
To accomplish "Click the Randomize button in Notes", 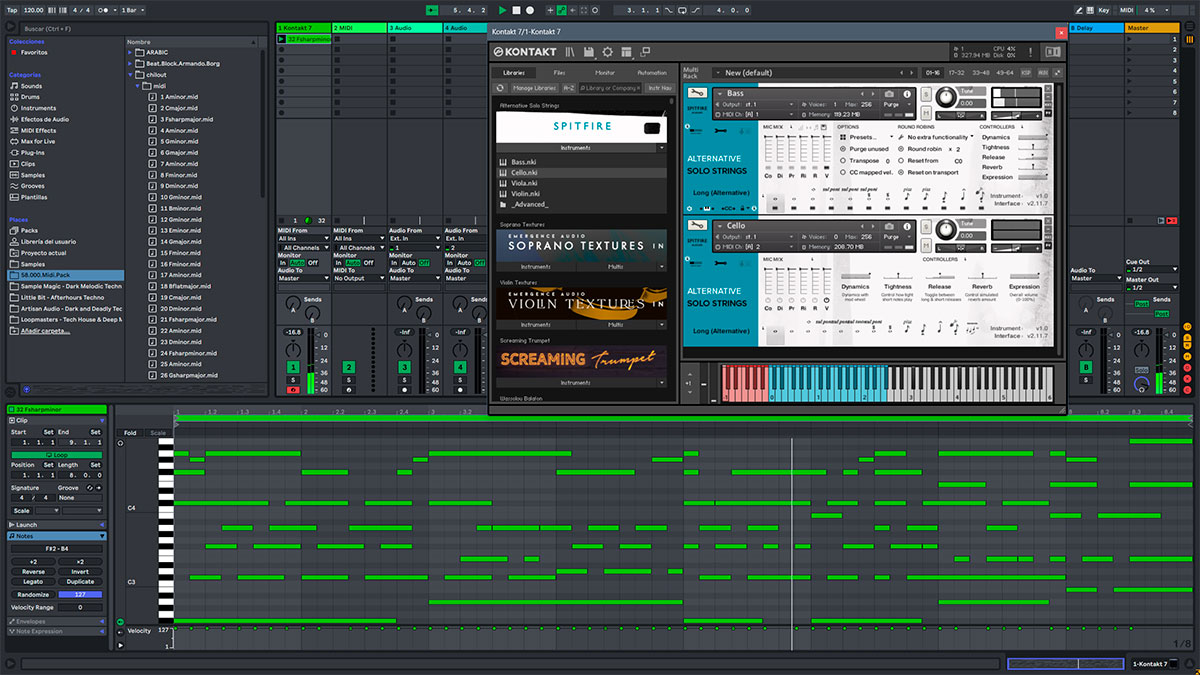I will point(33,594).
